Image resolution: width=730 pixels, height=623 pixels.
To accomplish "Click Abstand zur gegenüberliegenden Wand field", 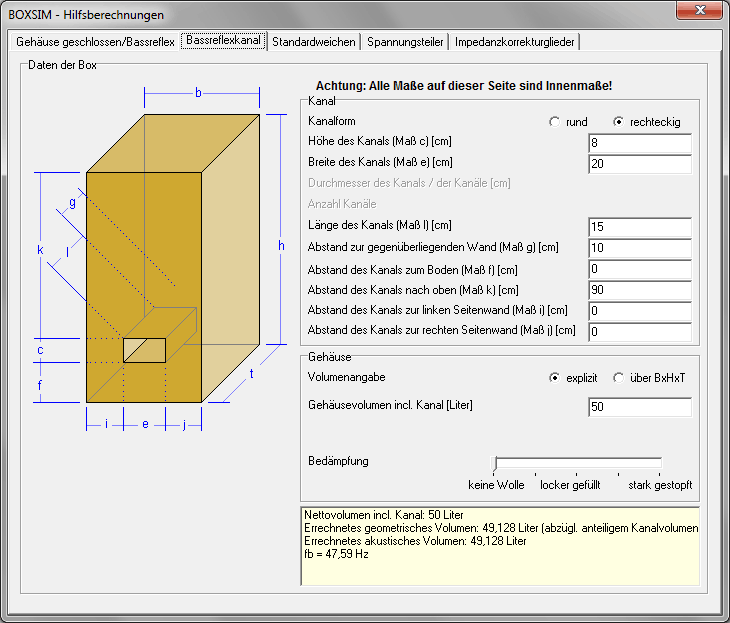I will click(640, 248).
